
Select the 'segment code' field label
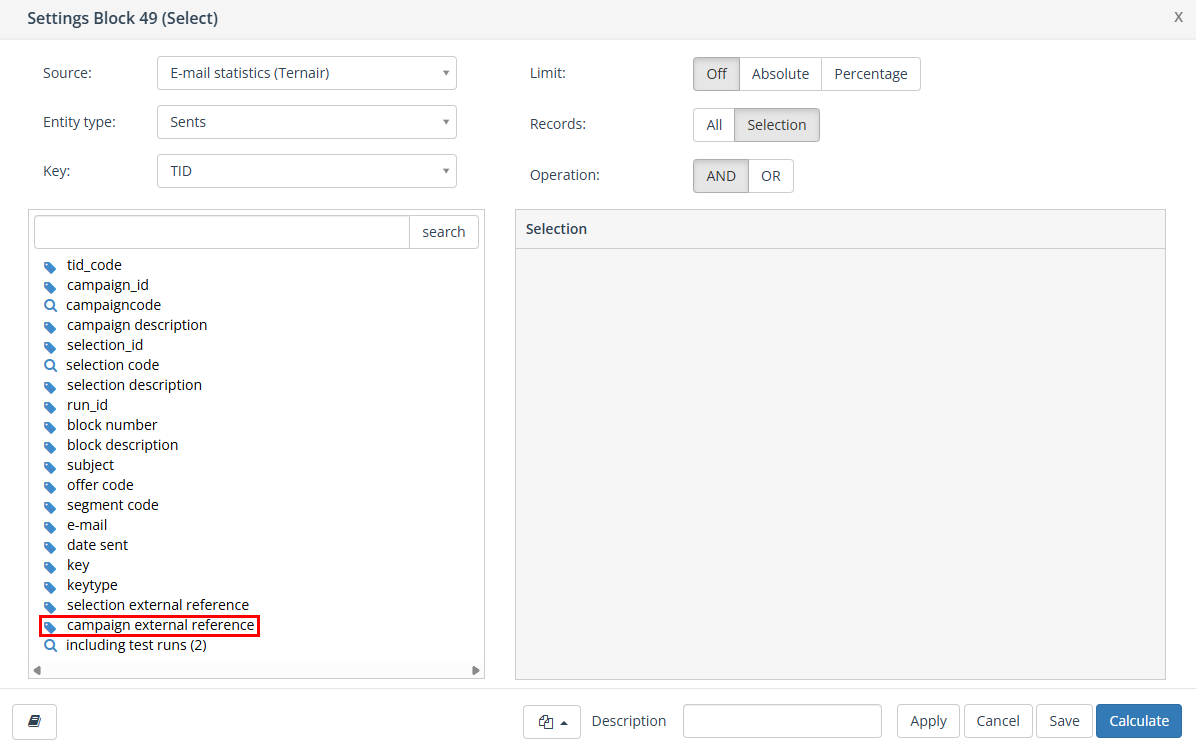click(113, 505)
